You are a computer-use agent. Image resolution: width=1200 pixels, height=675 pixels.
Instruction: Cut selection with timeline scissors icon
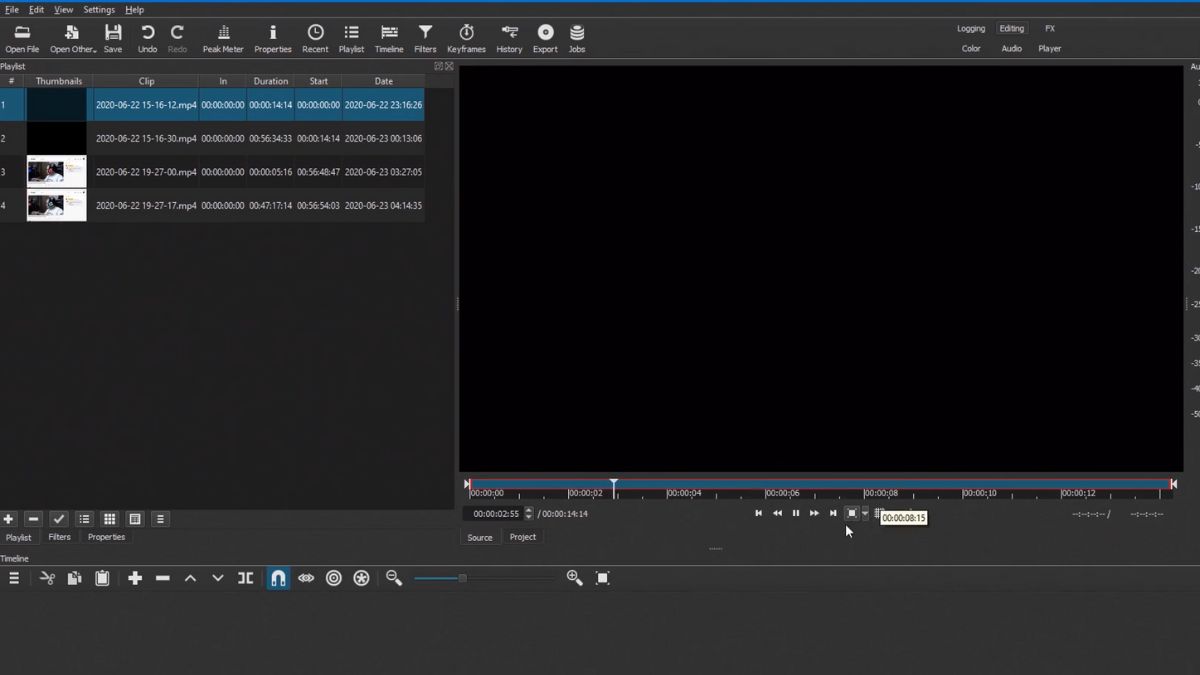pos(47,578)
